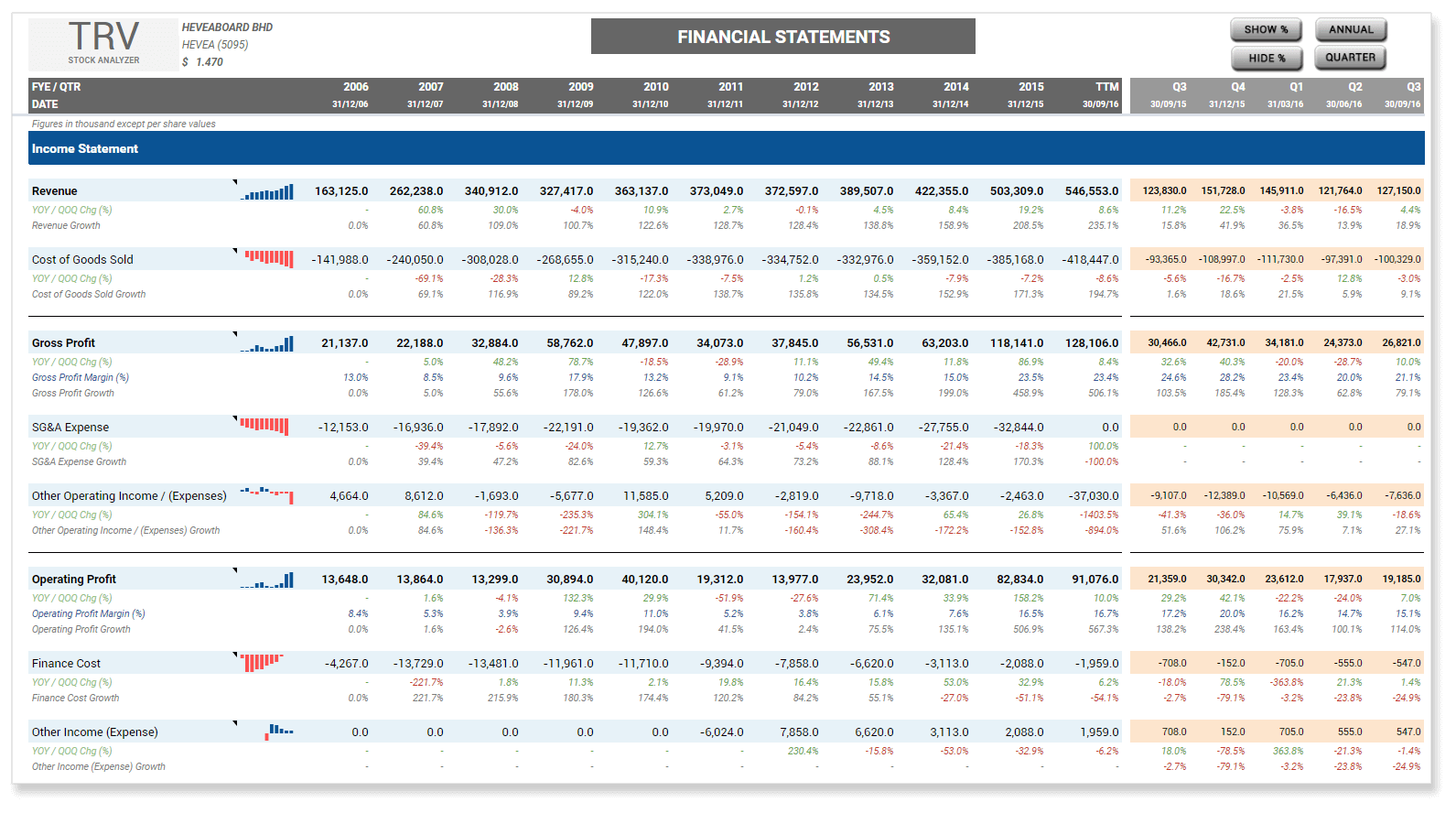Click the Other Income (Expense) comment marker
This screenshot has height=813, width=1456.
[x=235, y=722]
